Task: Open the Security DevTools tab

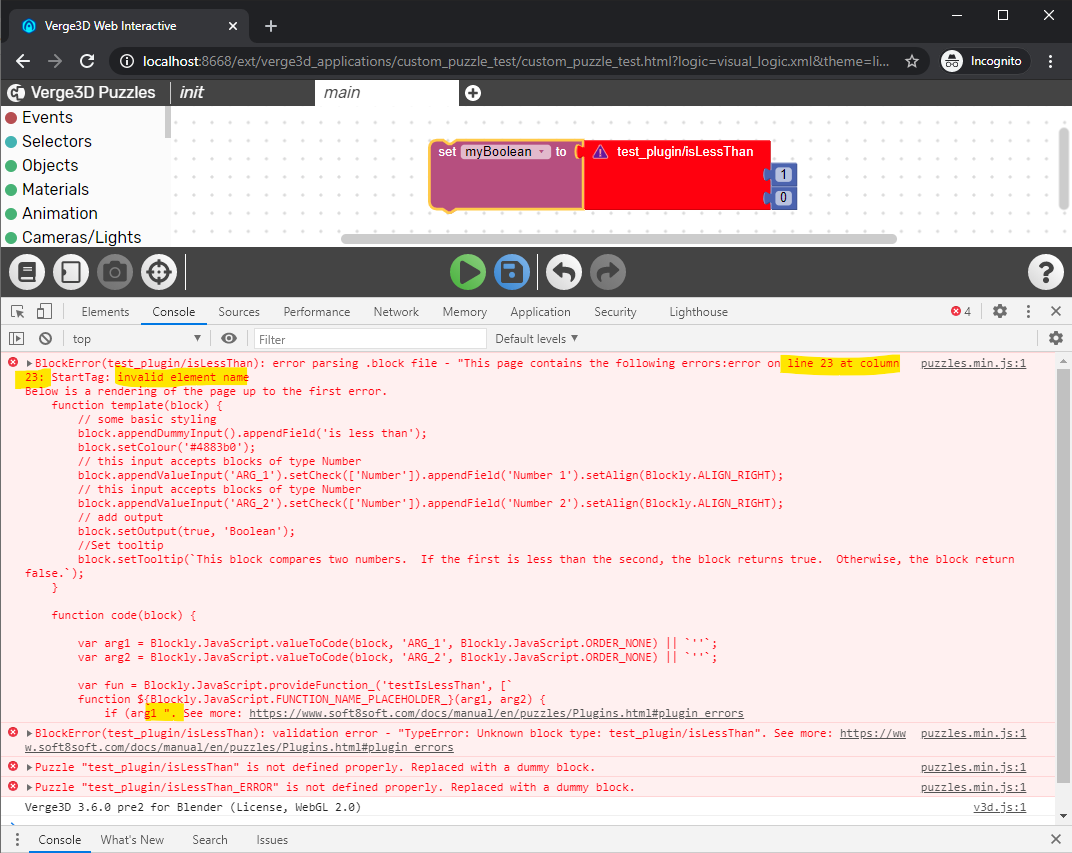Action: [615, 312]
